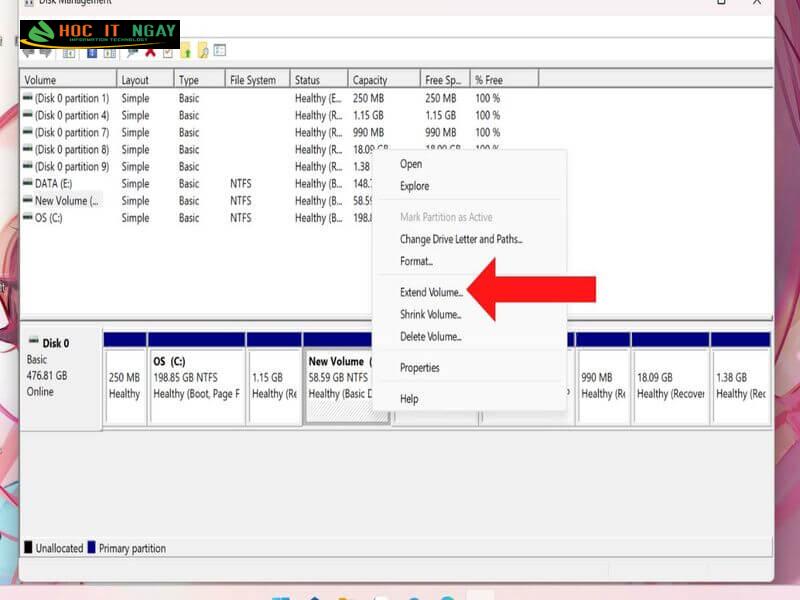Click the black Unallocated legend swatch
Viewport: 800px width, 600px height.
point(28,547)
